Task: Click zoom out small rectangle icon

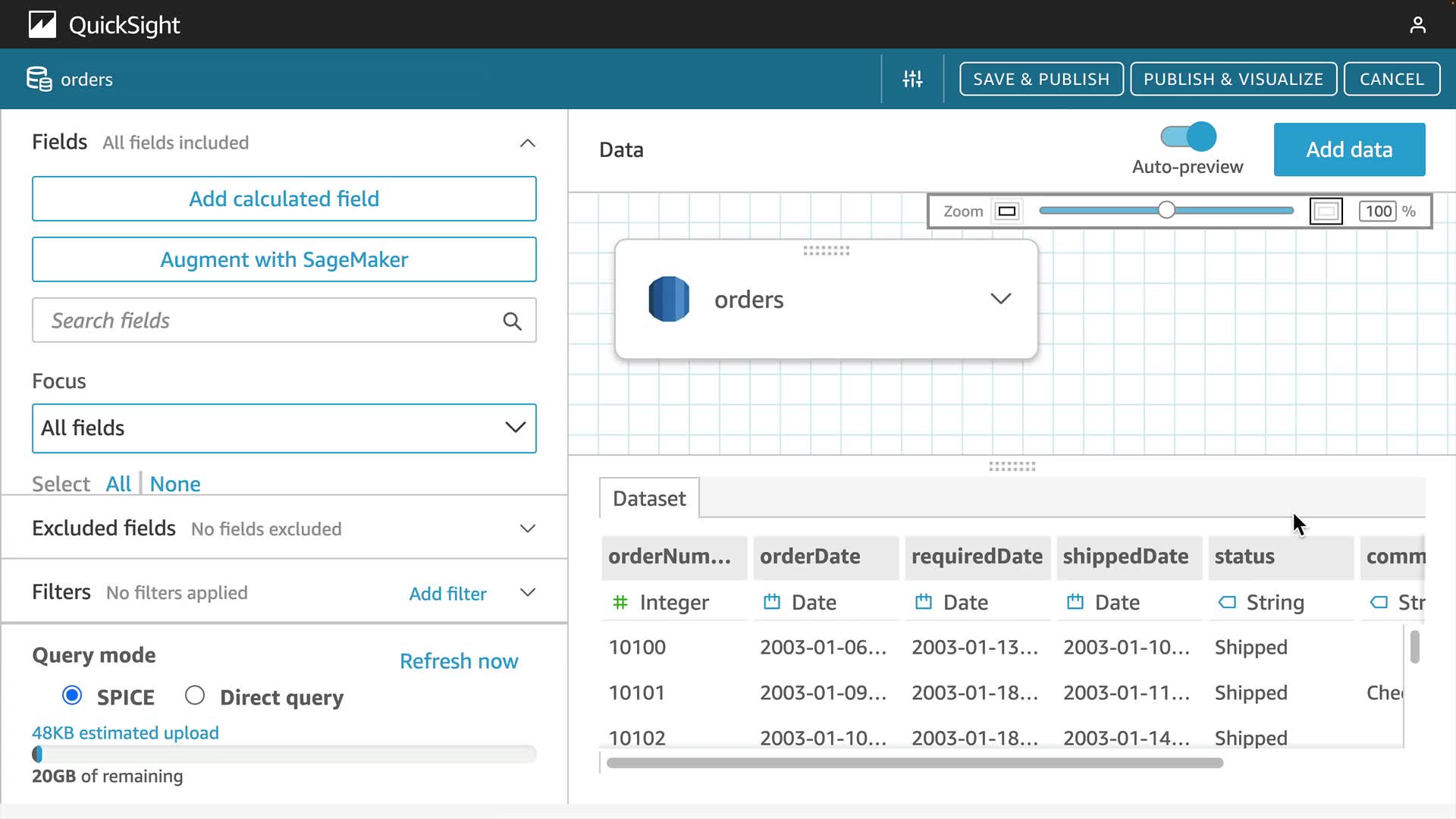Action: click(1007, 212)
